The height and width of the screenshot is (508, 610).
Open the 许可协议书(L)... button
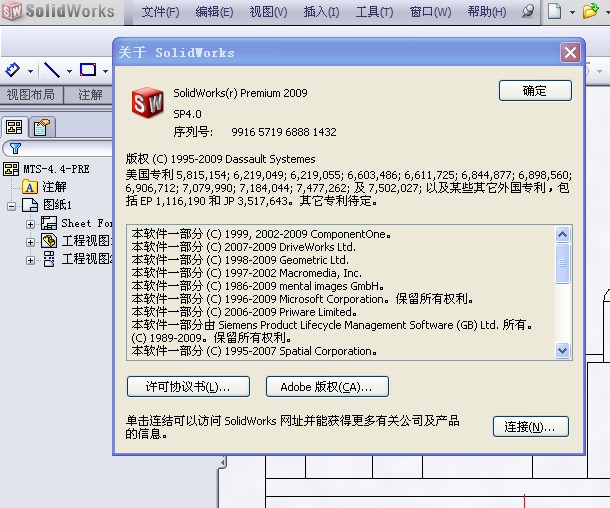(188, 387)
